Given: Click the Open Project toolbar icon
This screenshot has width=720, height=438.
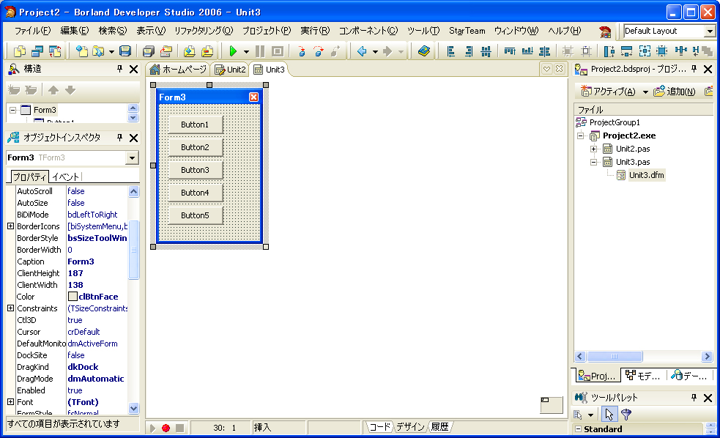Looking at the screenshot, I should pyautogui.click(x=166, y=51).
